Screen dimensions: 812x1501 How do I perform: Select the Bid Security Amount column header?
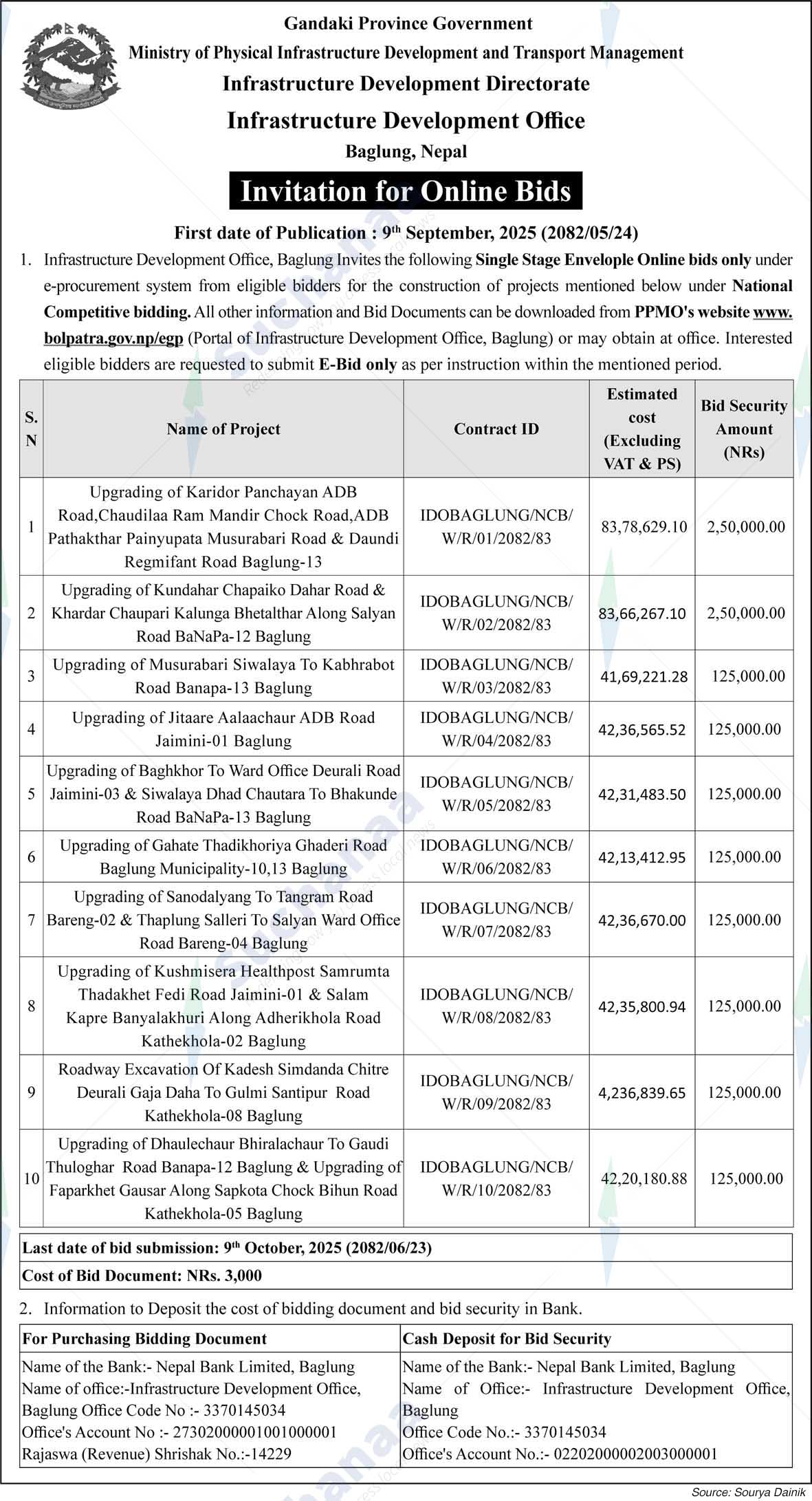pyautogui.click(x=744, y=429)
